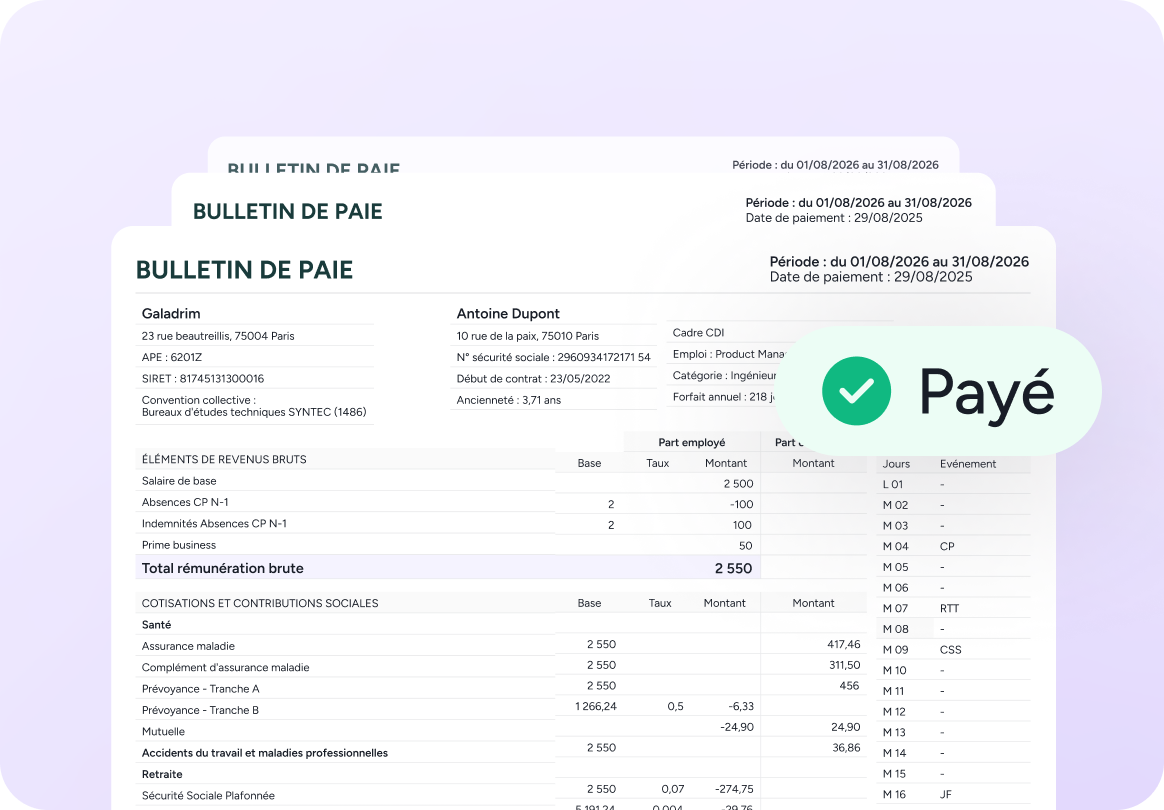Click the Salaire de base row label
The height and width of the screenshot is (810, 1164).
click(179, 481)
